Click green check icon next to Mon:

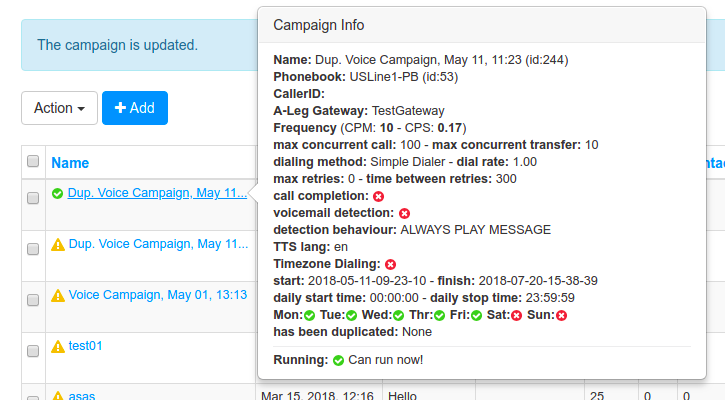coord(309,315)
